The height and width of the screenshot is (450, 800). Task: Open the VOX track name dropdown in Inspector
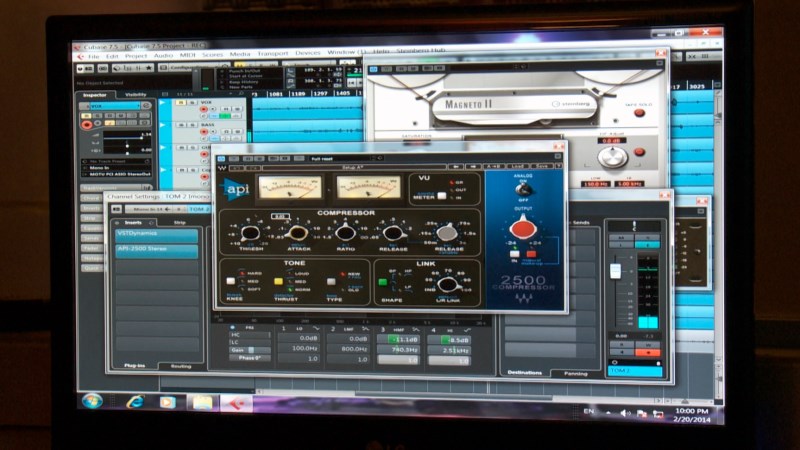pyautogui.click(x=116, y=106)
